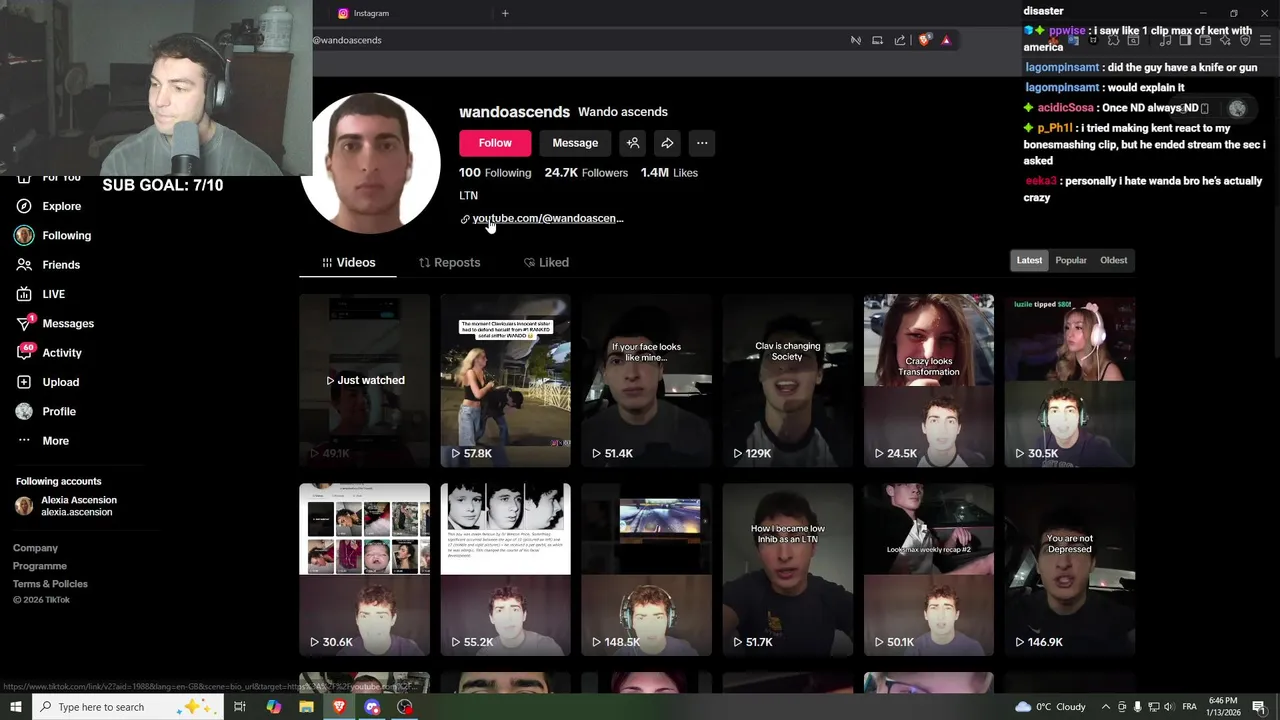This screenshot has height=720, width=1280.
Task: Open Alexia Ascension following account
Action: pos(66,506)
